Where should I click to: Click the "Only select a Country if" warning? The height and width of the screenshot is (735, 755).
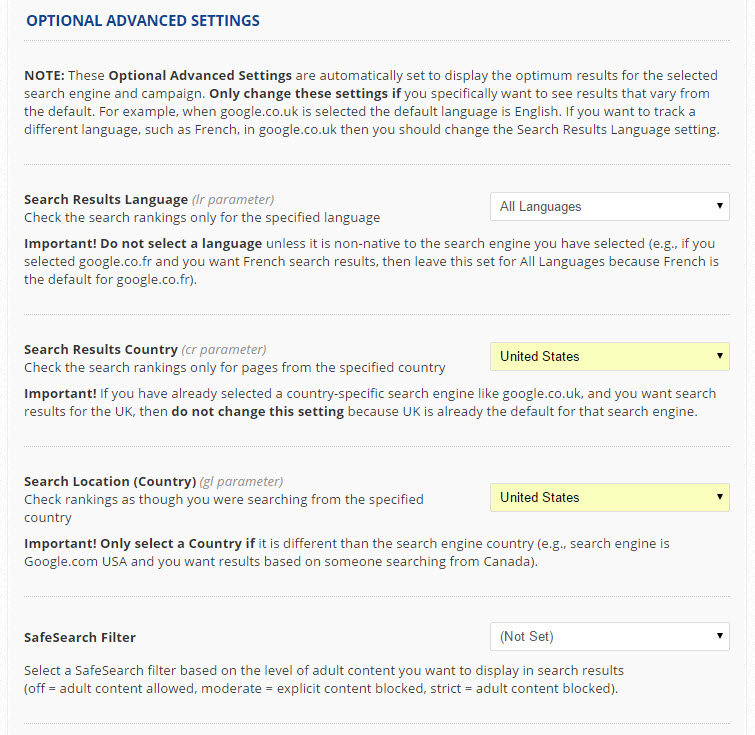pos(176,544)
